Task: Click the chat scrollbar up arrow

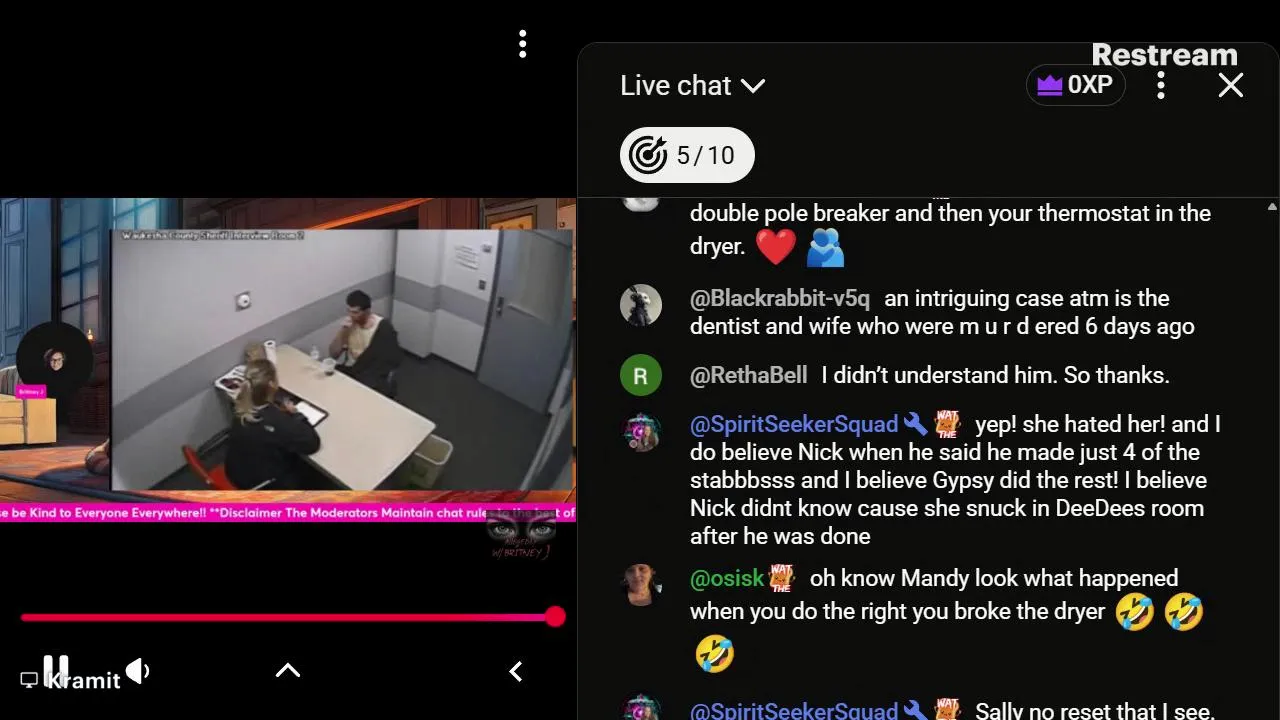Action: coord(1272,207)
